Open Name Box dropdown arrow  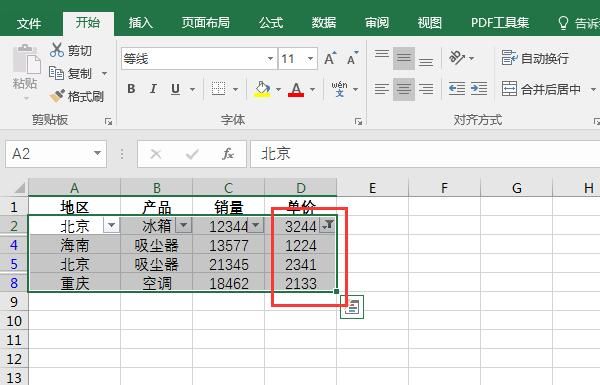(x=97, y=153)
